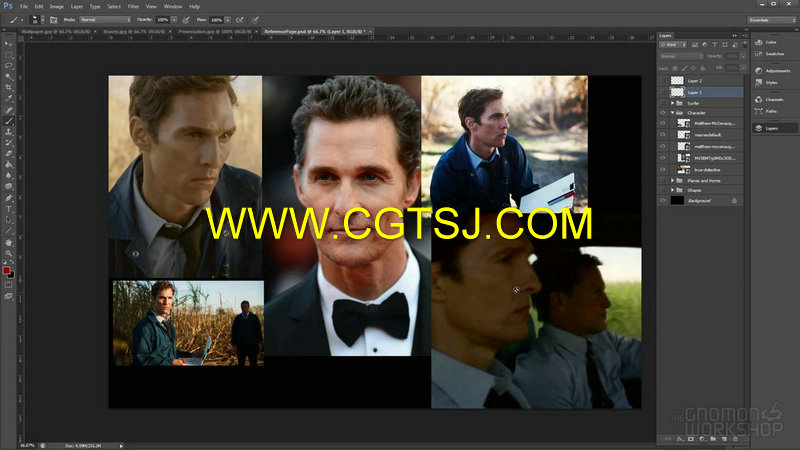
Task: Click the filter for type layers icon
Action: click(714, 45)
